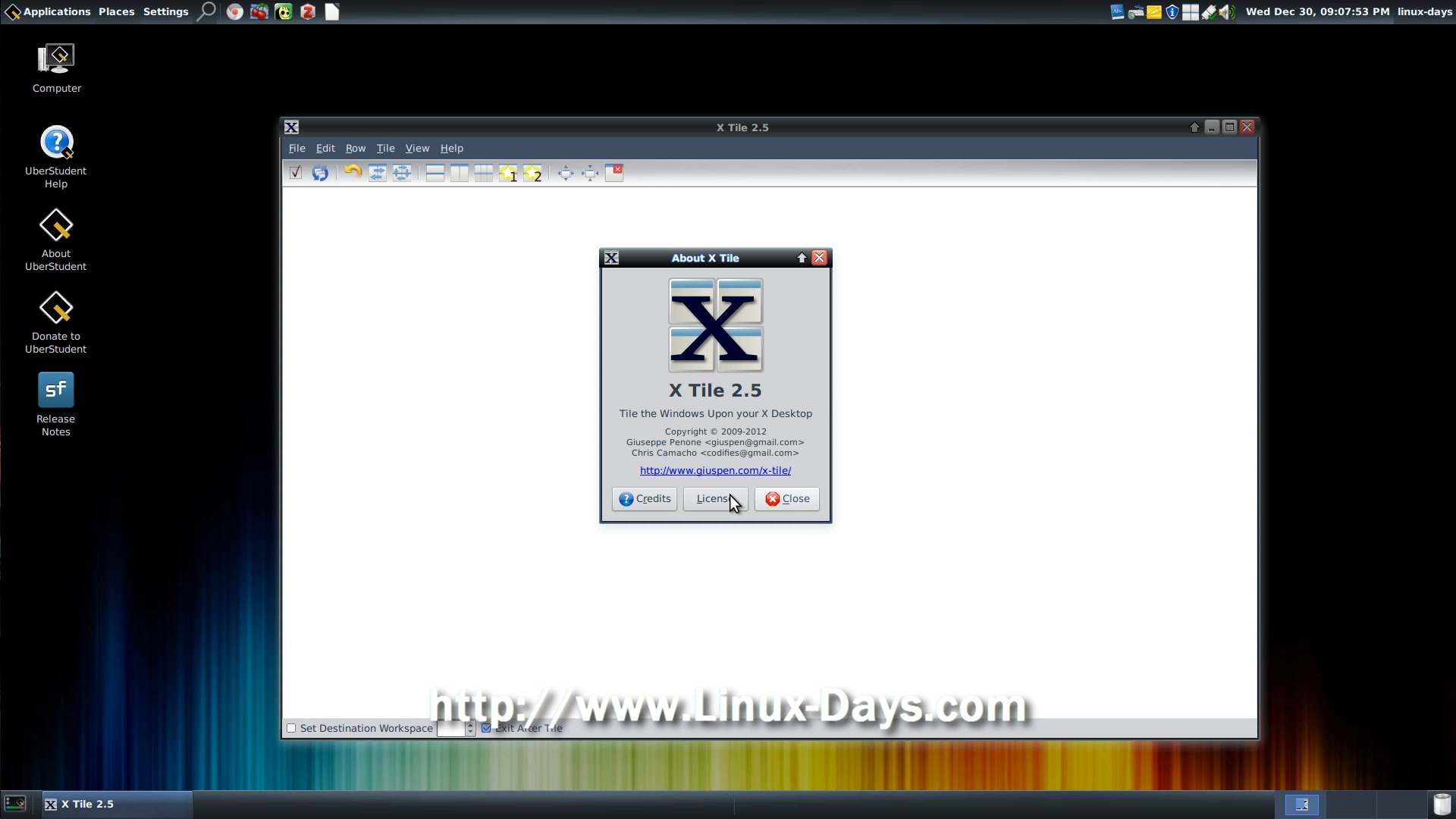
Task: Open View menu in X Tile
Action: pos(417,148)
